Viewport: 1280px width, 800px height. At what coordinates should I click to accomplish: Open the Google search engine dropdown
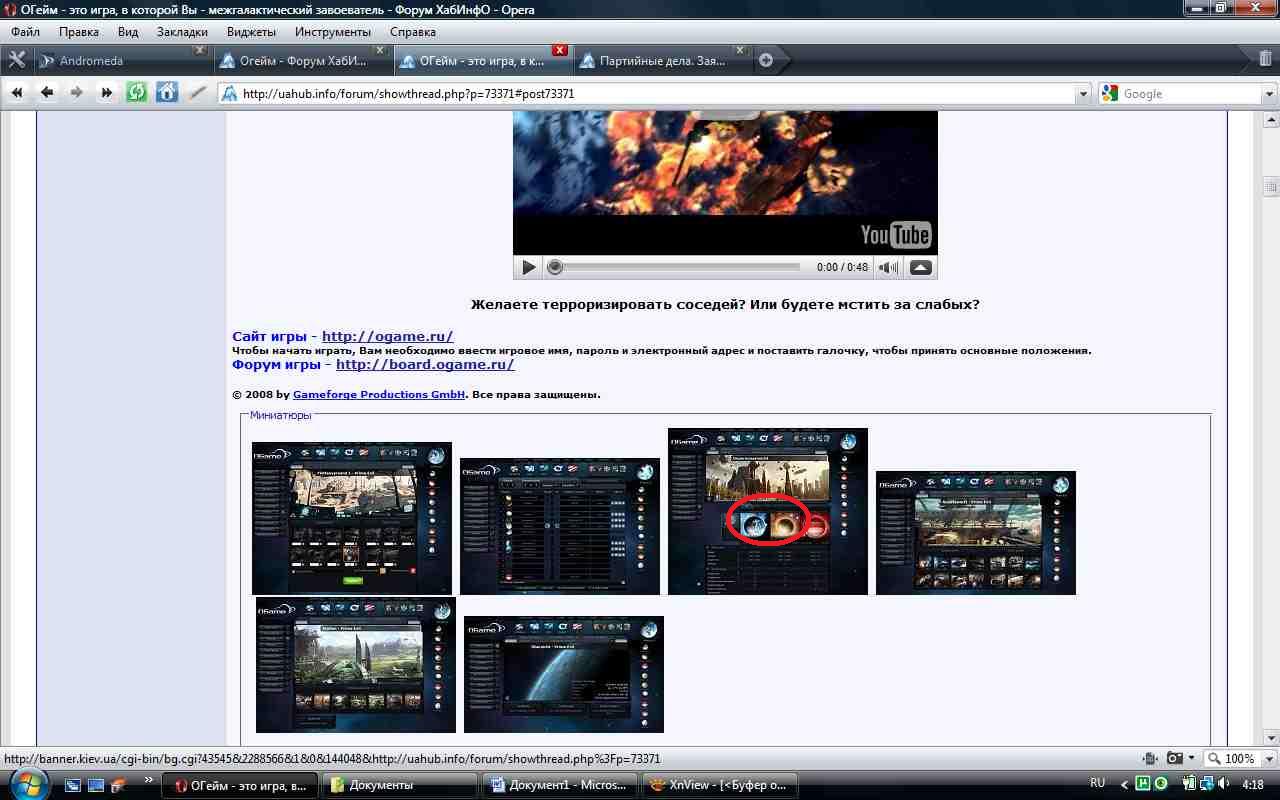coord(1269,94)
